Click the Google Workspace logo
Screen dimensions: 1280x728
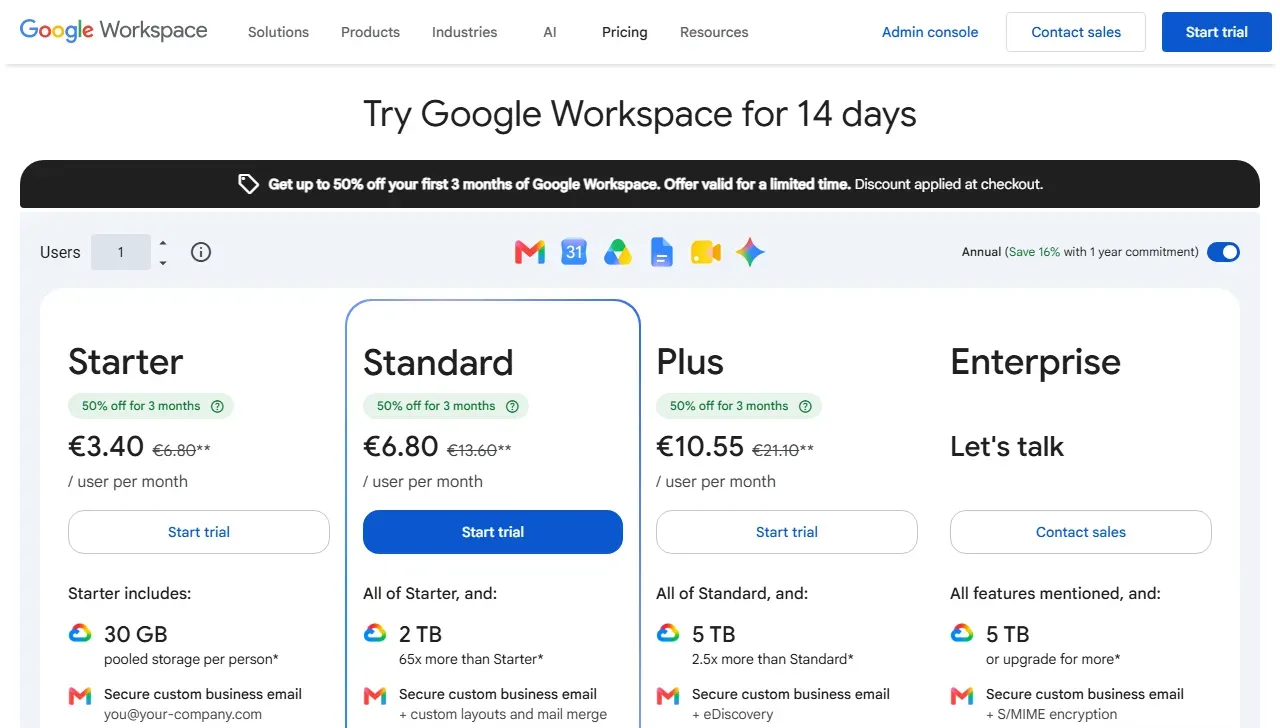pyautogui.click(x=114, y=31)
